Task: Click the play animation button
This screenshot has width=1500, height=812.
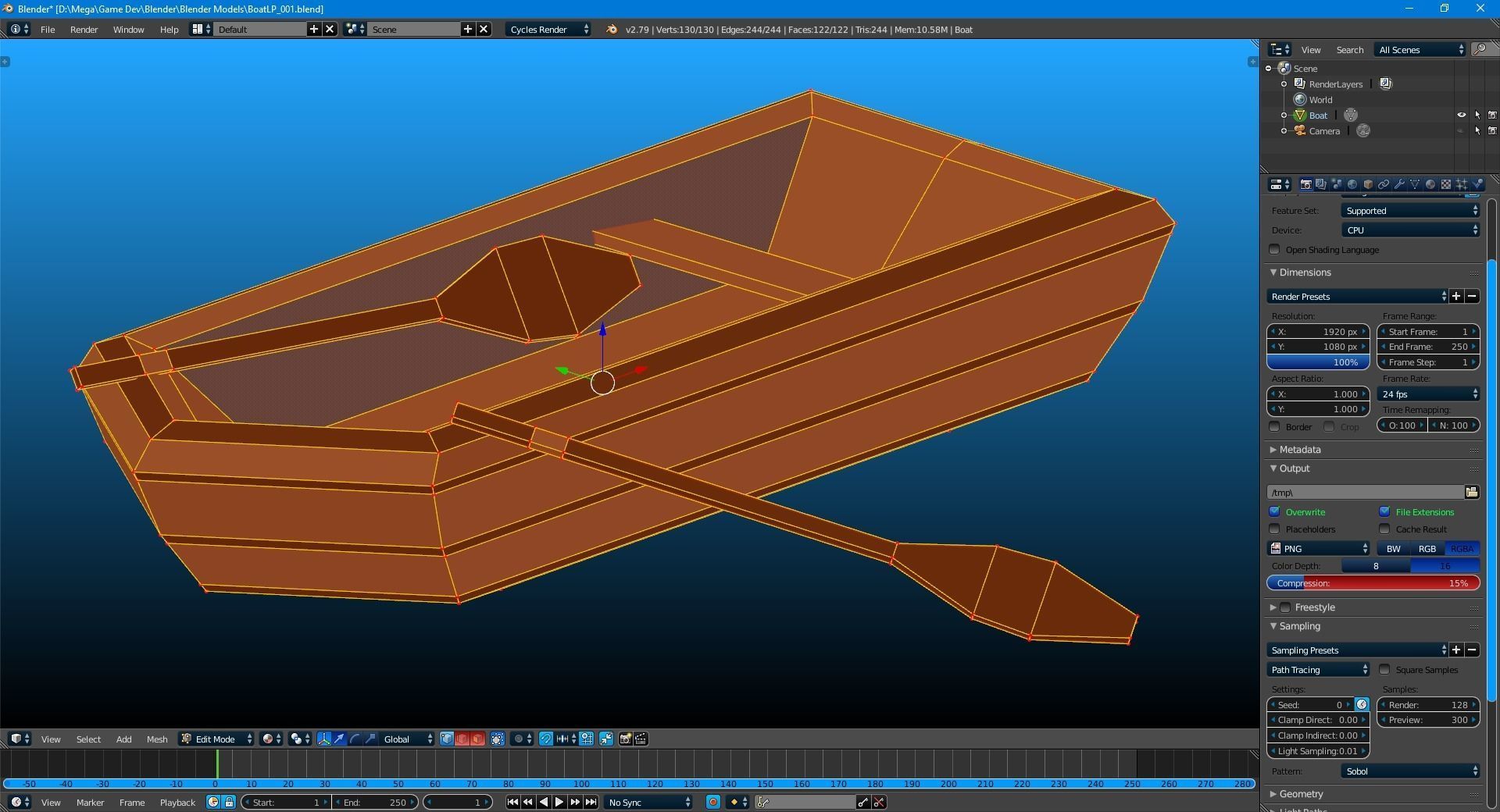Action: [559, 802]
